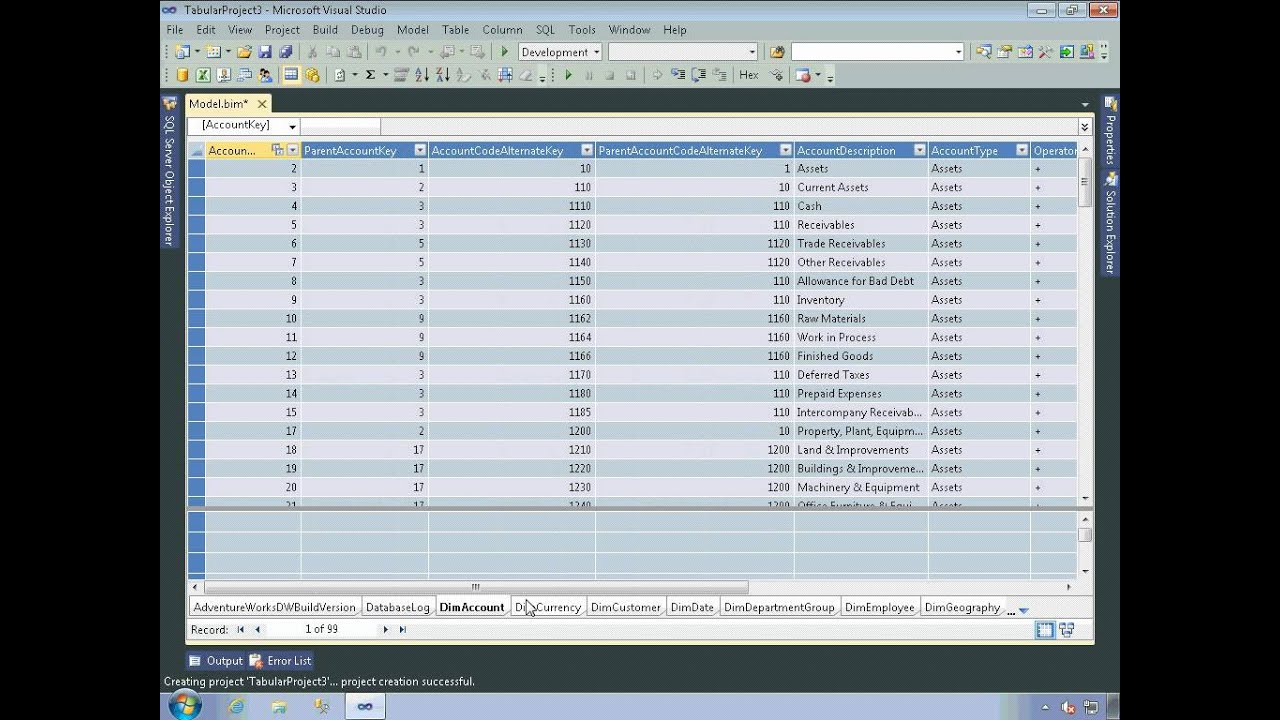Viewport: 1280px width, 720px height.
Task: Open the Project menu
Action: (282, 30)
